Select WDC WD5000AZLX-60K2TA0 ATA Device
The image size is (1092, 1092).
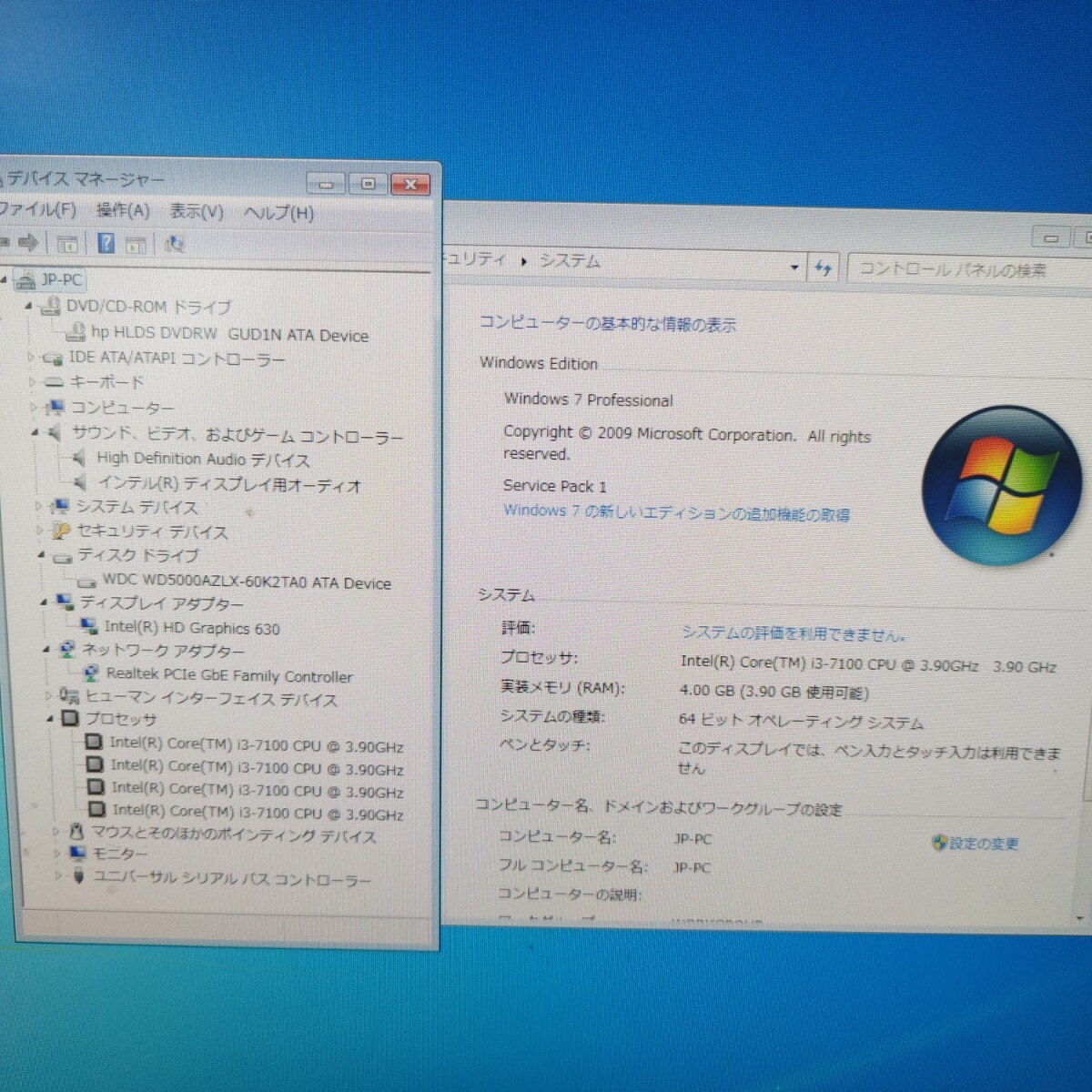coord(247,581)
